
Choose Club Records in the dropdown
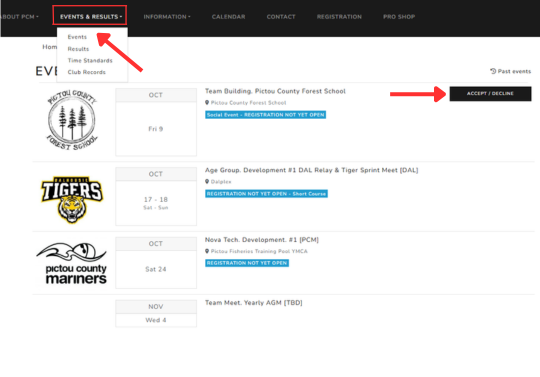tap(86, 72)
